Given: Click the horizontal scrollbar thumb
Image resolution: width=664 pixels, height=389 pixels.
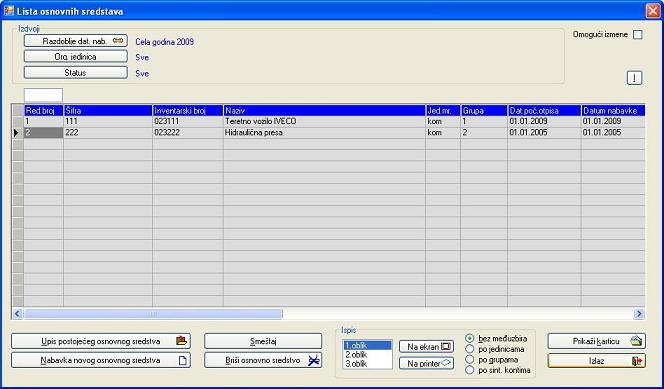Looking at the screenshot, I should click(153, 314).
